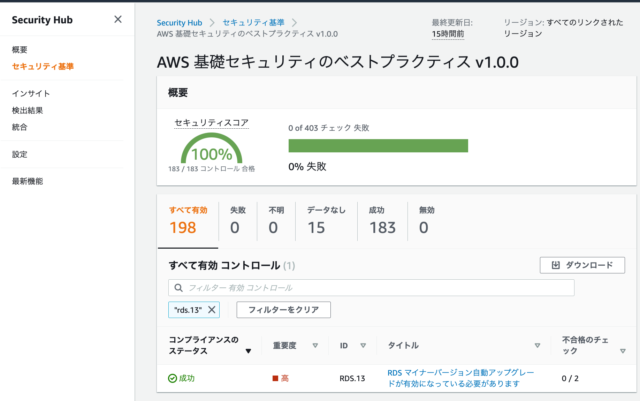Click the フィルターをクリア button
Screen dimensions: 640x401
pyautogui.click(x=283, y=310)
